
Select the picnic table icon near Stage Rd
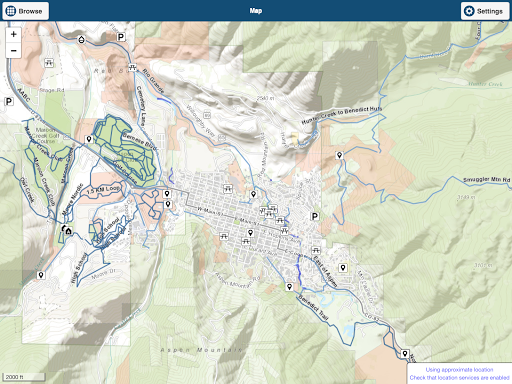coord(49,63)
